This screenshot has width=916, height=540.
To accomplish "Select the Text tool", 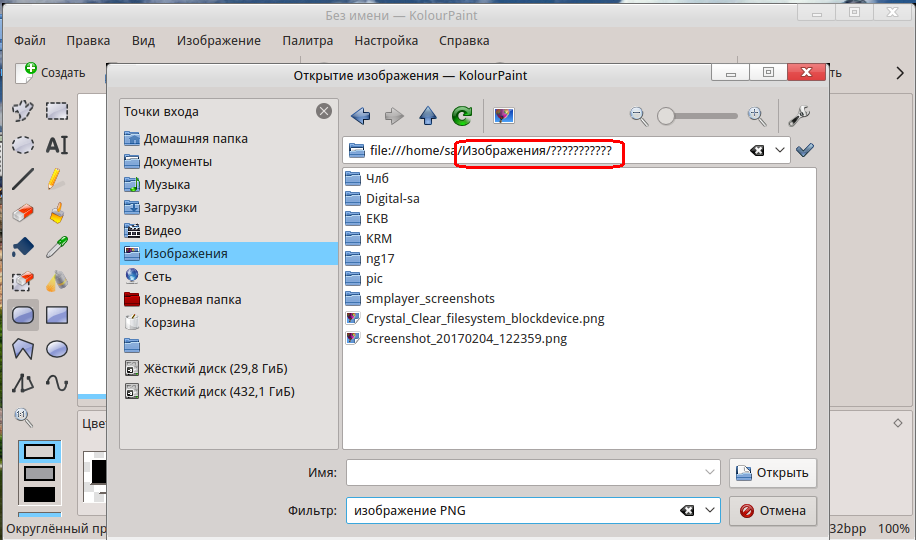I will point(57,144).
